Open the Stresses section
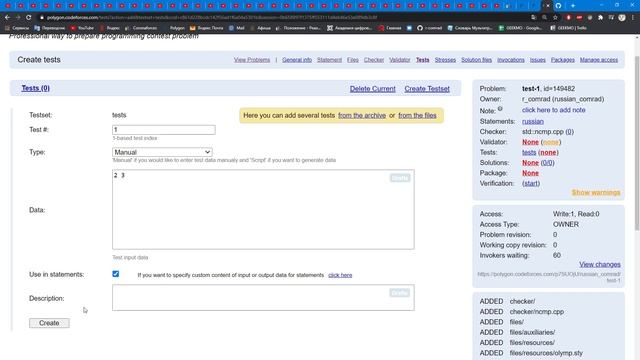This screenshot has width=640, height=360. [445, 60]
